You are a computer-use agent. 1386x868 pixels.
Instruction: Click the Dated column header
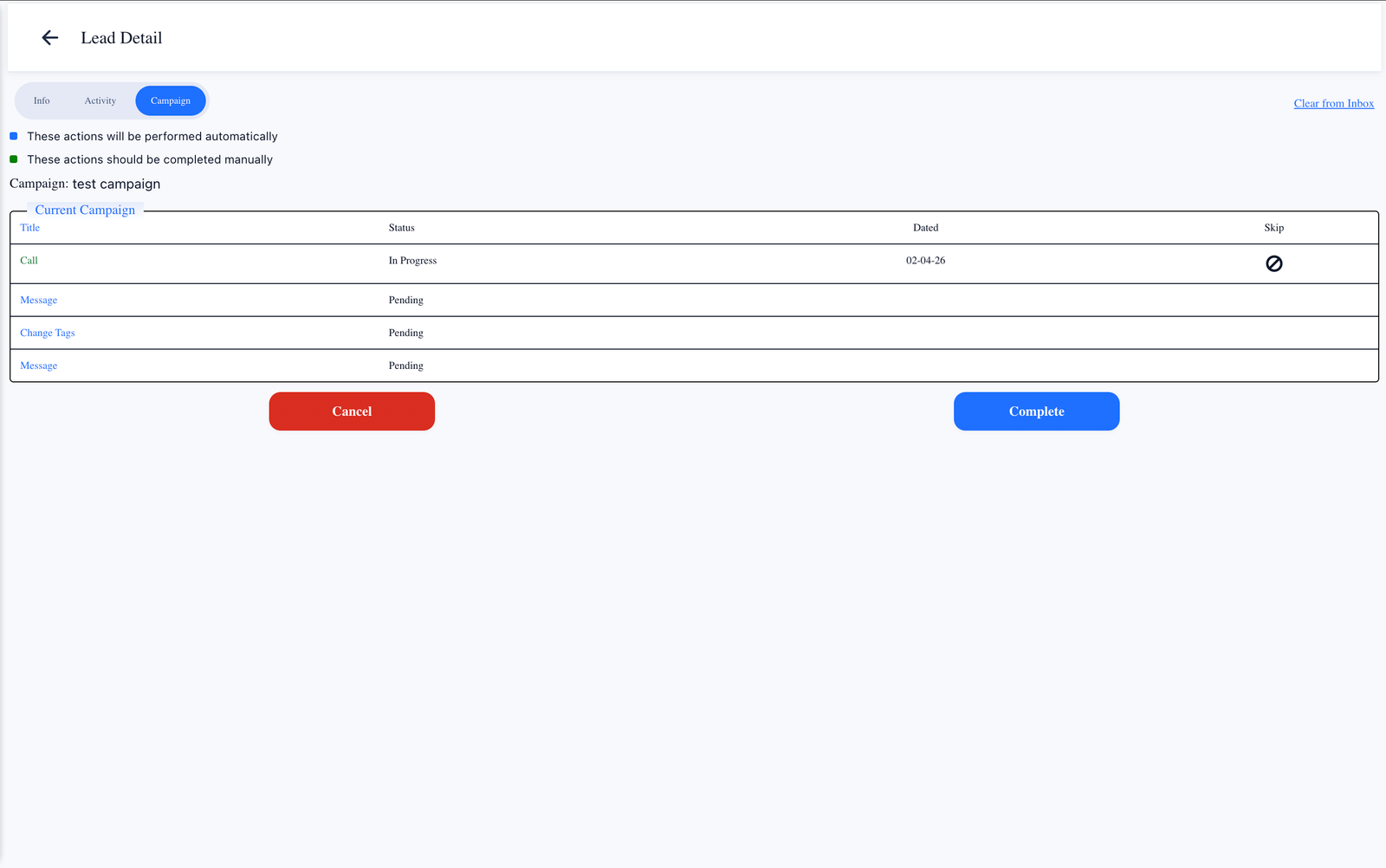click(x=925, y=228)
